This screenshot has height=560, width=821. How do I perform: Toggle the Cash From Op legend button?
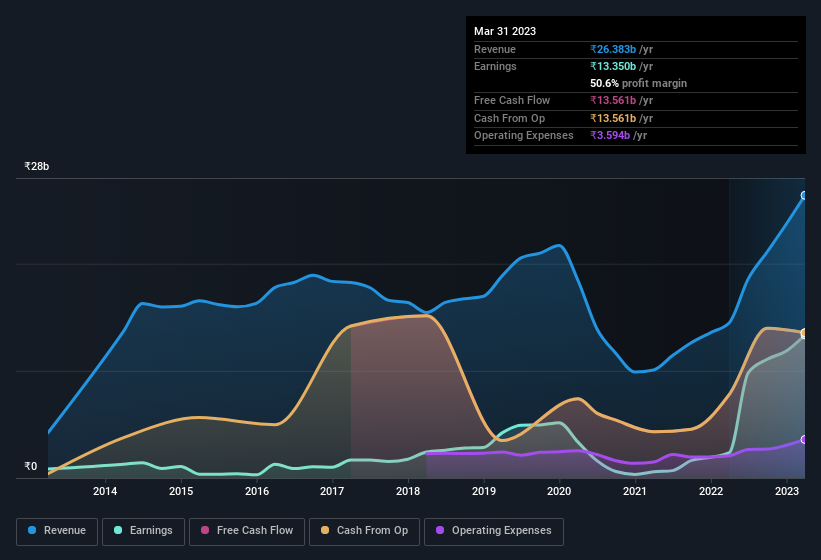click(364, 531)
